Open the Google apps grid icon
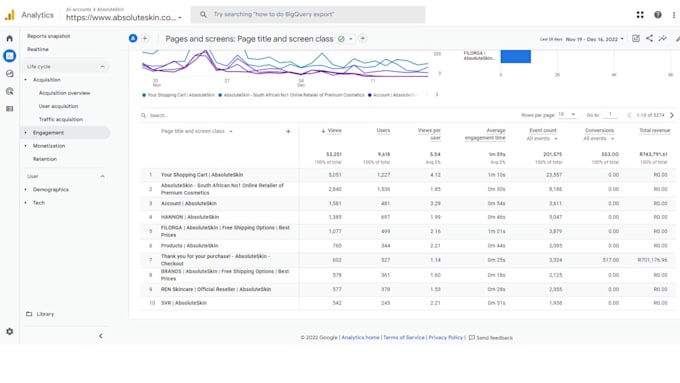Screen dimensions: 680x383 tap(640, 15)
